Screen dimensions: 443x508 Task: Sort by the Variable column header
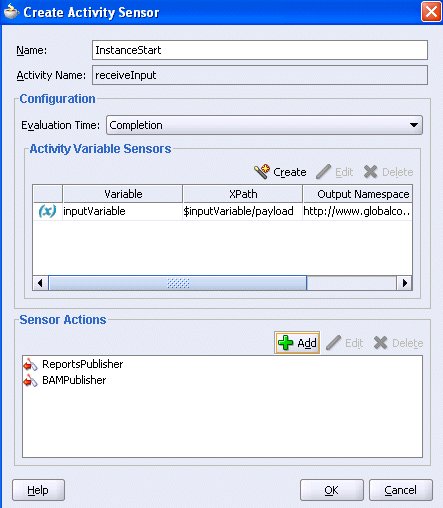[x=123, y=194]
